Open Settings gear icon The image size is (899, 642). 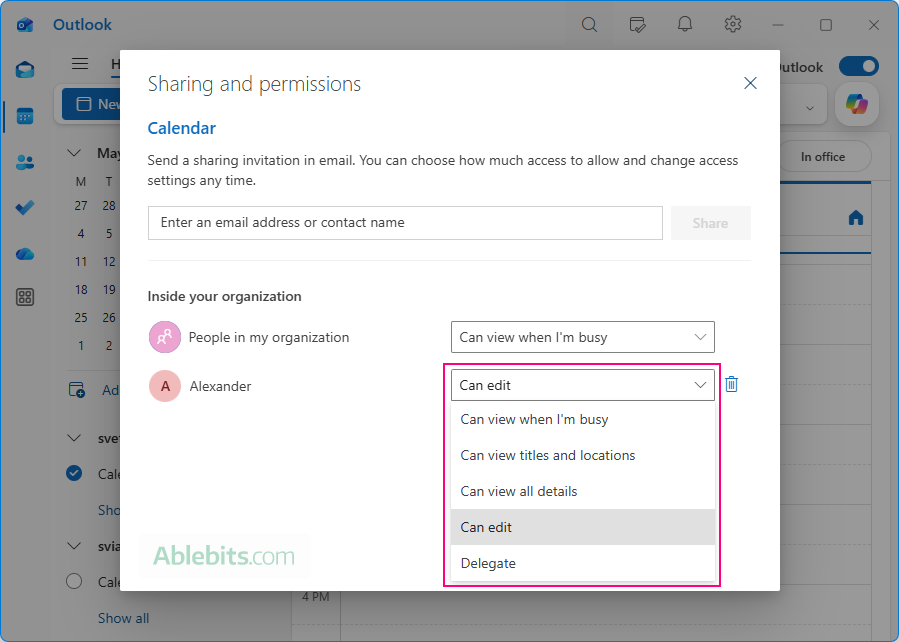tap(733, 24)
